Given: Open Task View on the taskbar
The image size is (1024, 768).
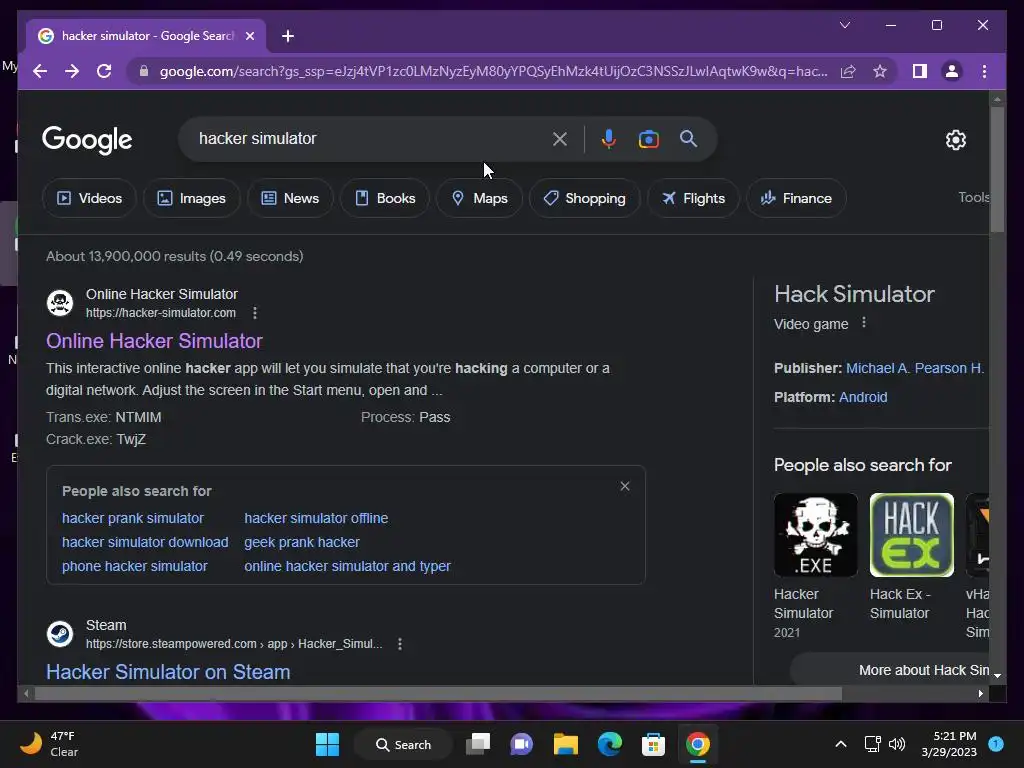Looking at the screenshot, I should coord(478,744).
